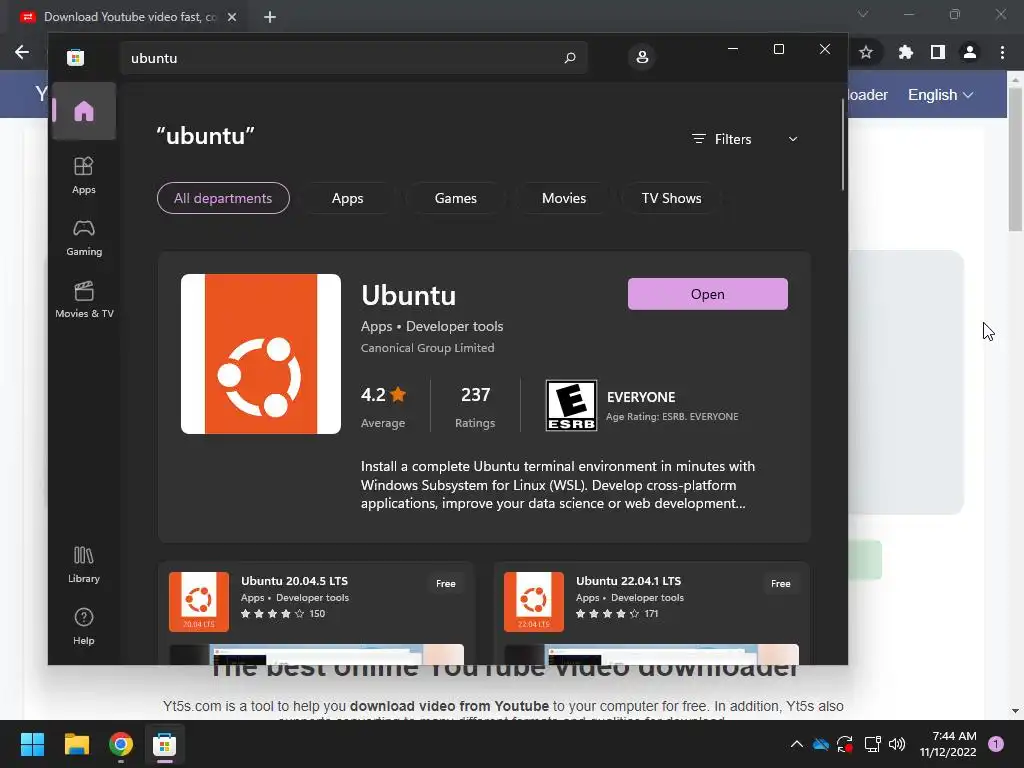Click the ESRB Everyone rating badge
This screenshot has height=768, width=1024.
click(571, 406)
